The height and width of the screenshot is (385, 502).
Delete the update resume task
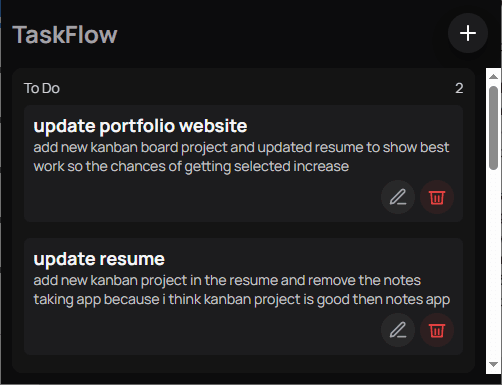[x=437, y=330]
